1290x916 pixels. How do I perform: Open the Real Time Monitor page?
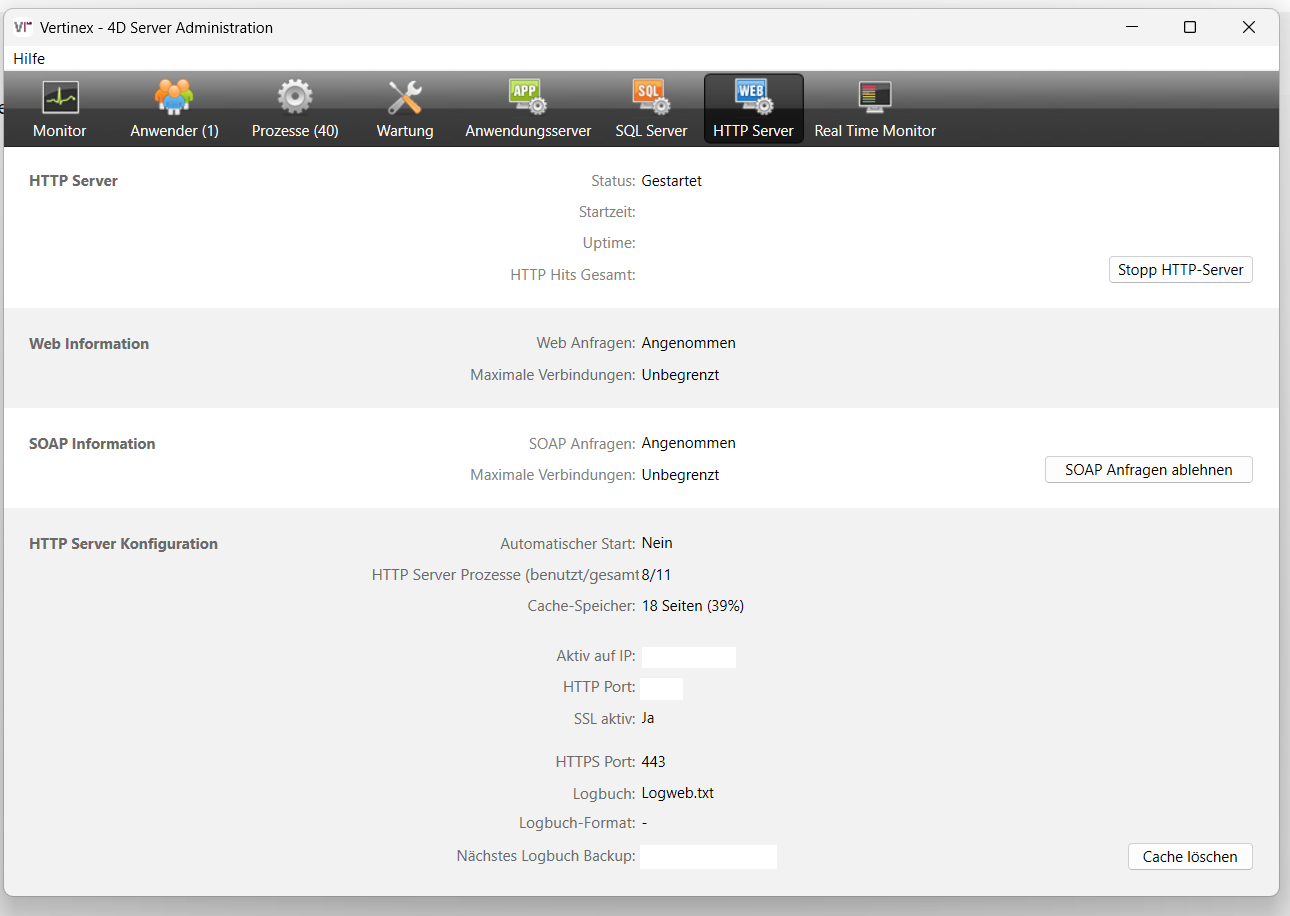tap(875, 99)
